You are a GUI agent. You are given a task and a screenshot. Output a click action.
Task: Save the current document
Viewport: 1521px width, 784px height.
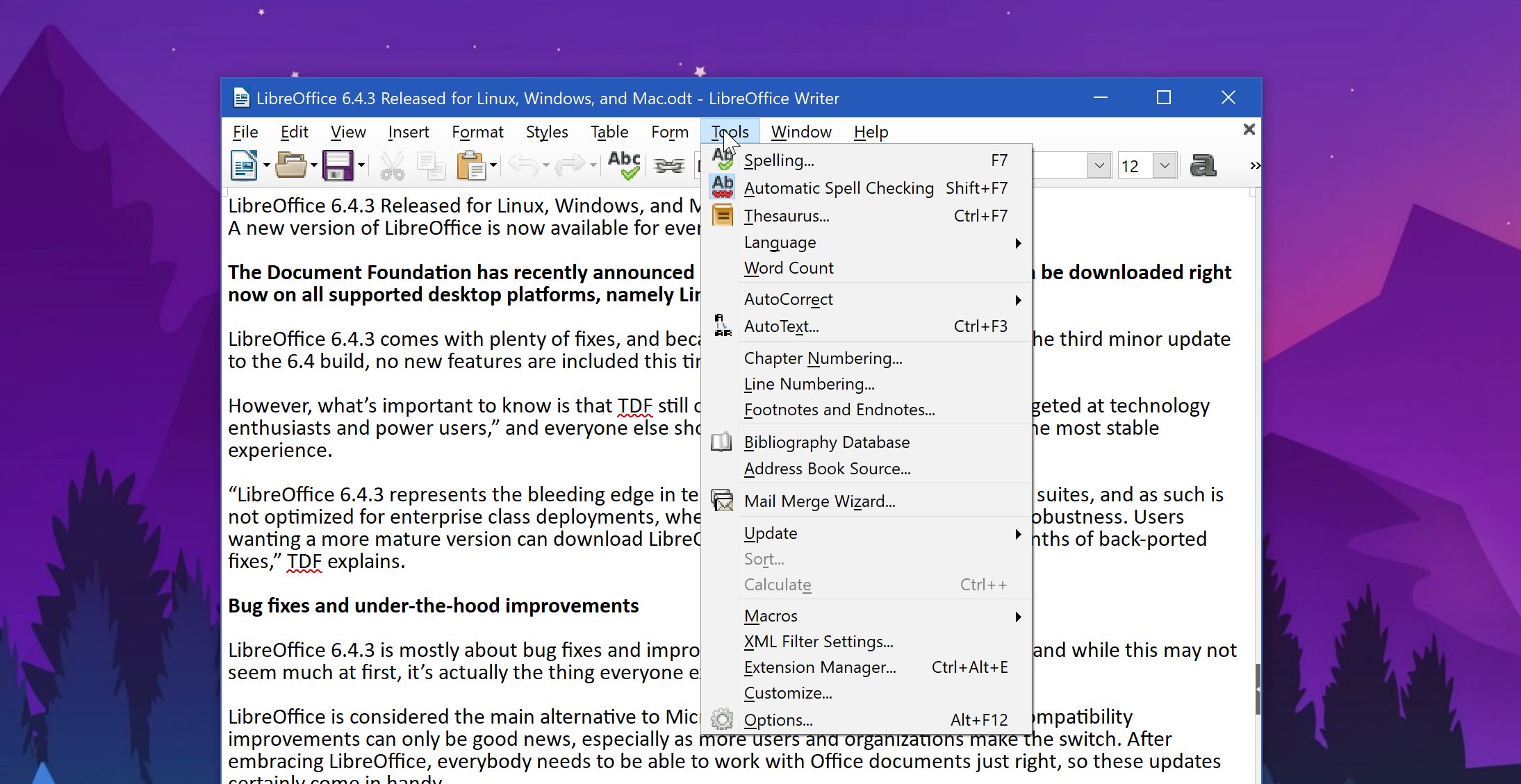click(x=340, y=165)
